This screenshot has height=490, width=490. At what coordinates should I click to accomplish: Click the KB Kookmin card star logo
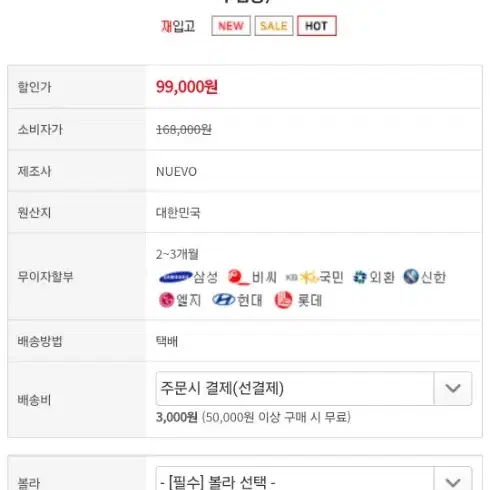tap(302, 277)
